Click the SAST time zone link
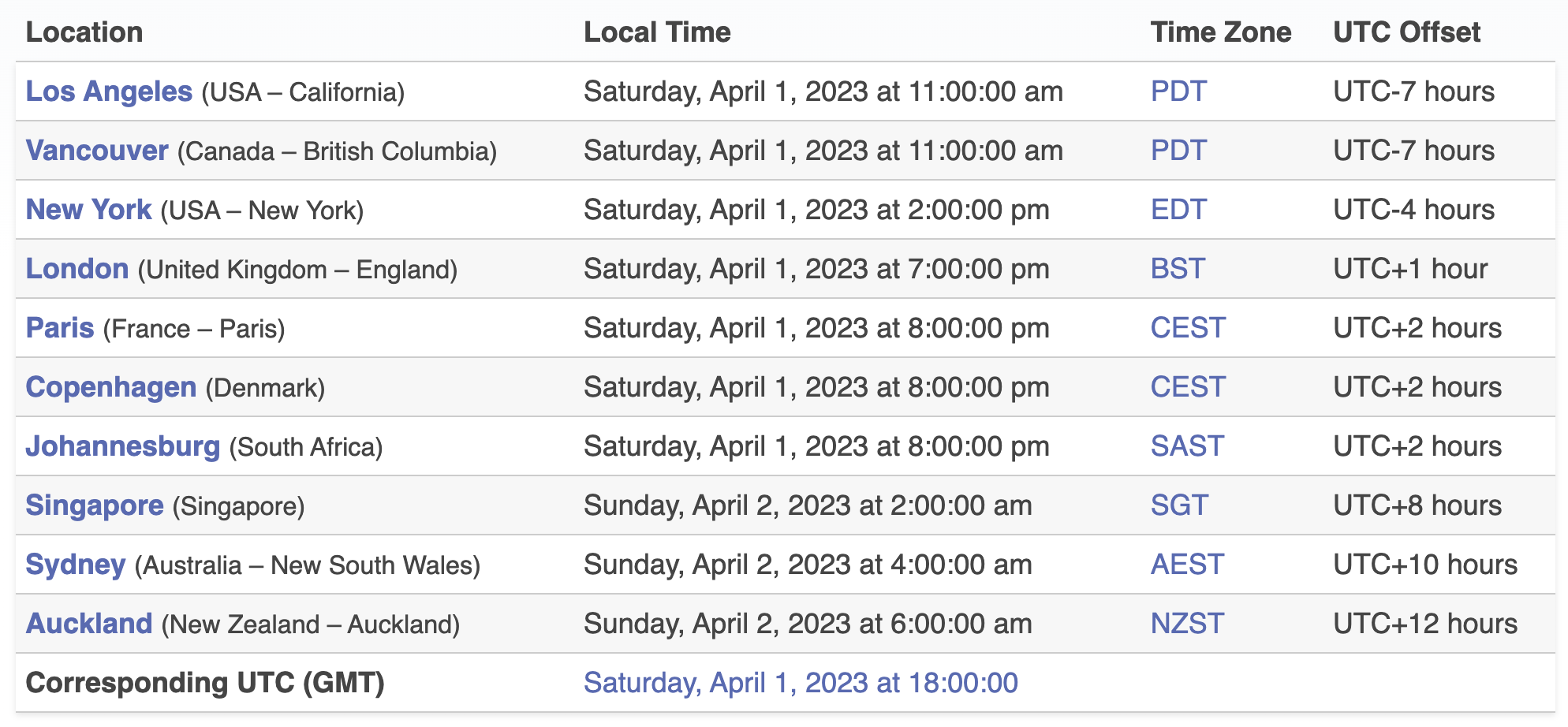 [1187, 446]
